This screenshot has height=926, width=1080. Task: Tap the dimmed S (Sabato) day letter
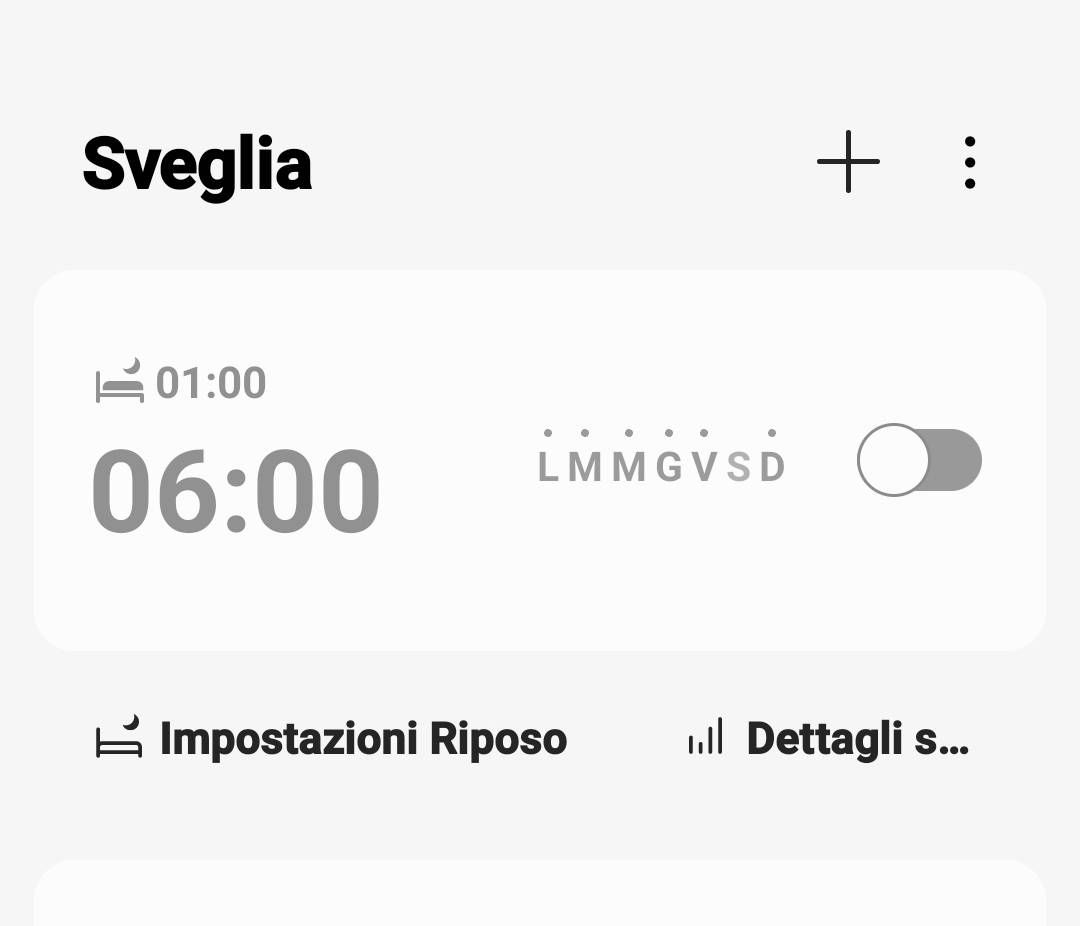tap(738, 467)
